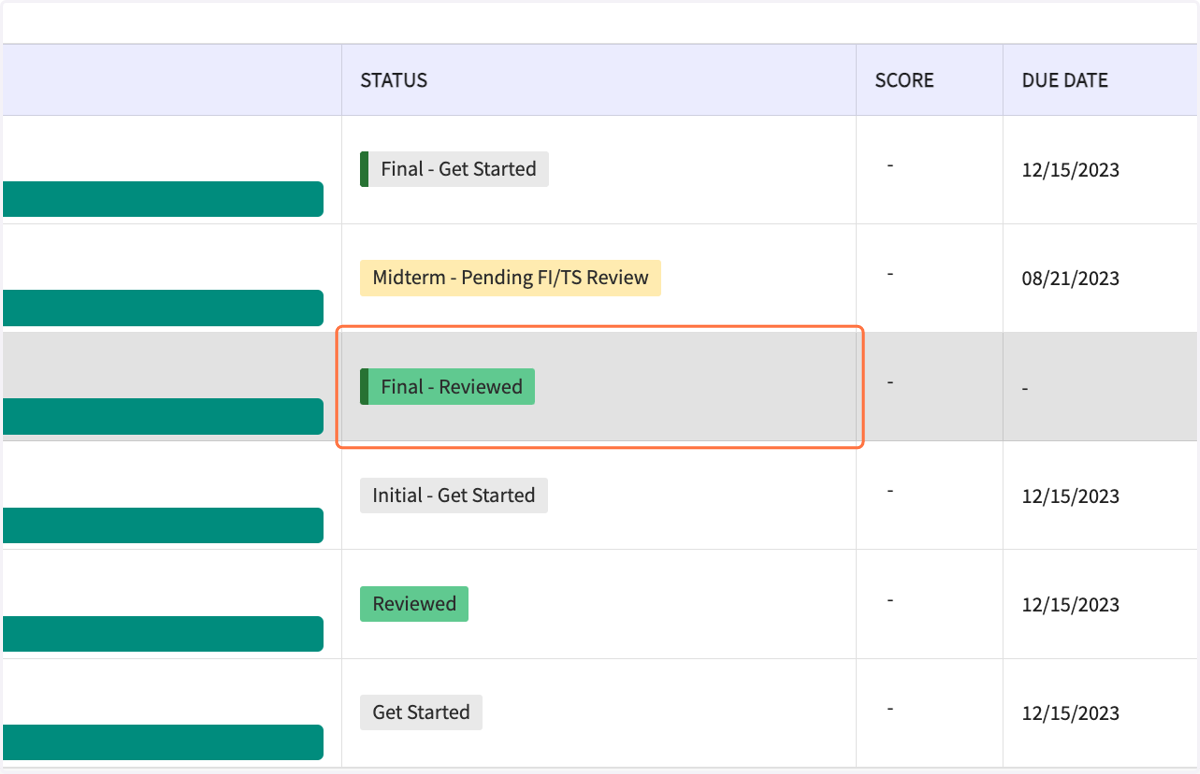Click the score dash in the Midterm row
The image size is (1200, 774).
(x=890, y=274)
